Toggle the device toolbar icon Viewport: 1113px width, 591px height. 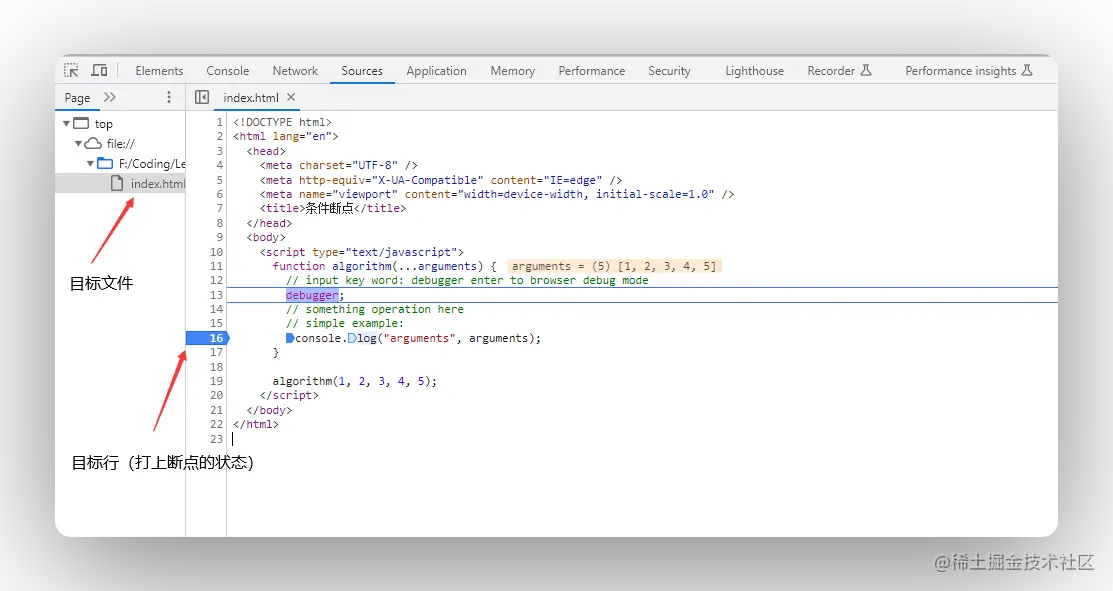[x=99, y=70]
